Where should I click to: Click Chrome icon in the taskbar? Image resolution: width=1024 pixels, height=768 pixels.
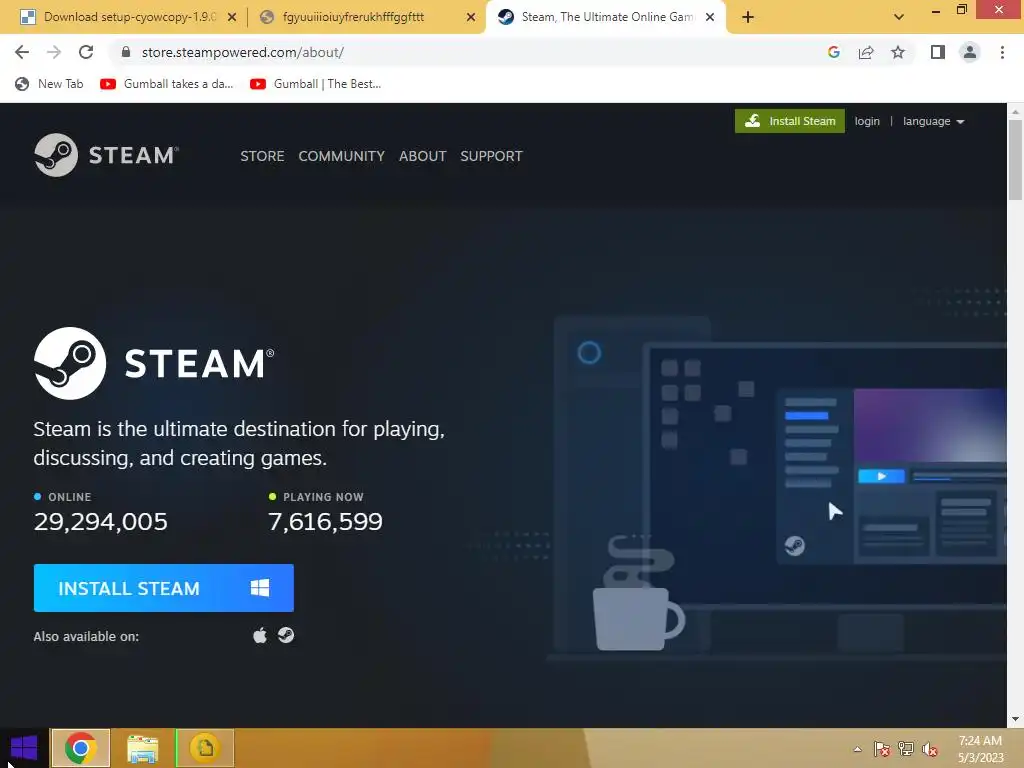pyautogui.click(x=80, y=748)
